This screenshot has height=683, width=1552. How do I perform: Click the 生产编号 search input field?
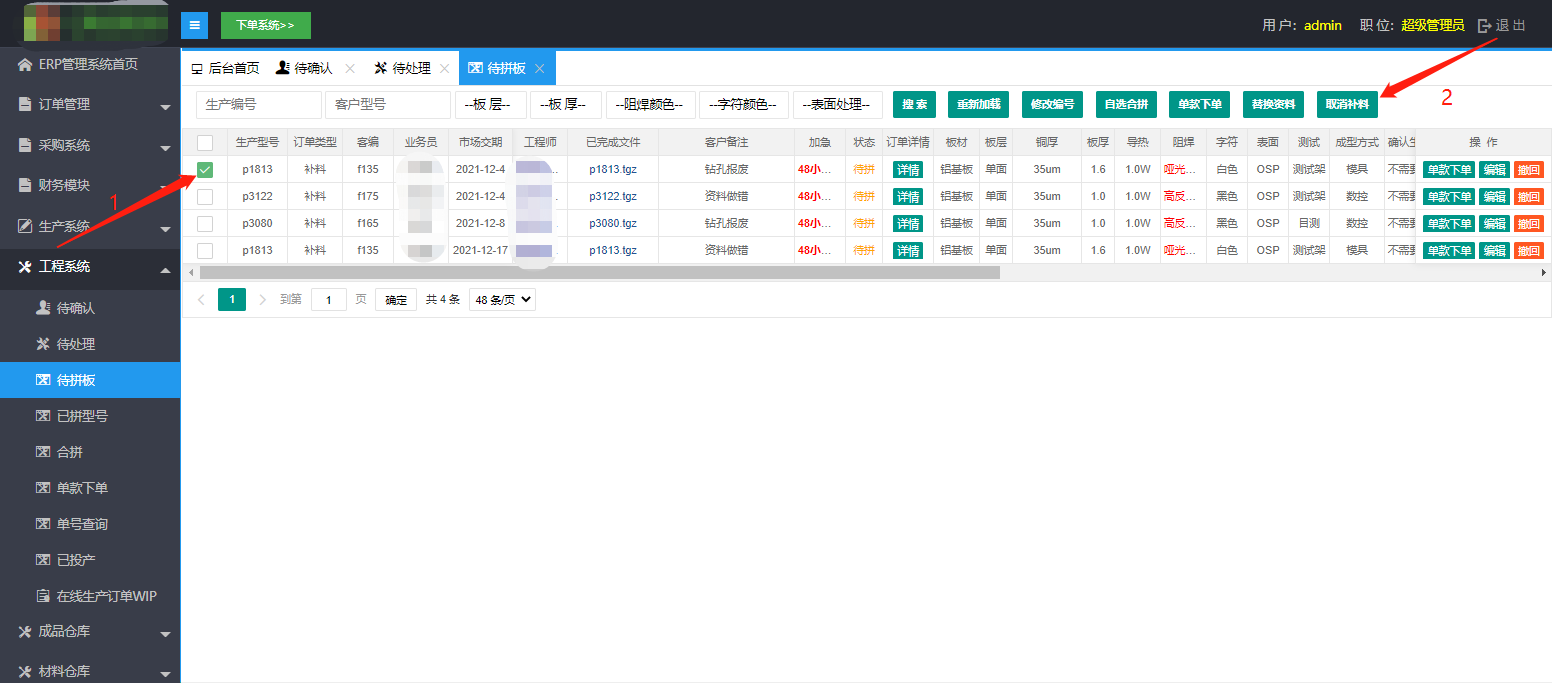259,105
